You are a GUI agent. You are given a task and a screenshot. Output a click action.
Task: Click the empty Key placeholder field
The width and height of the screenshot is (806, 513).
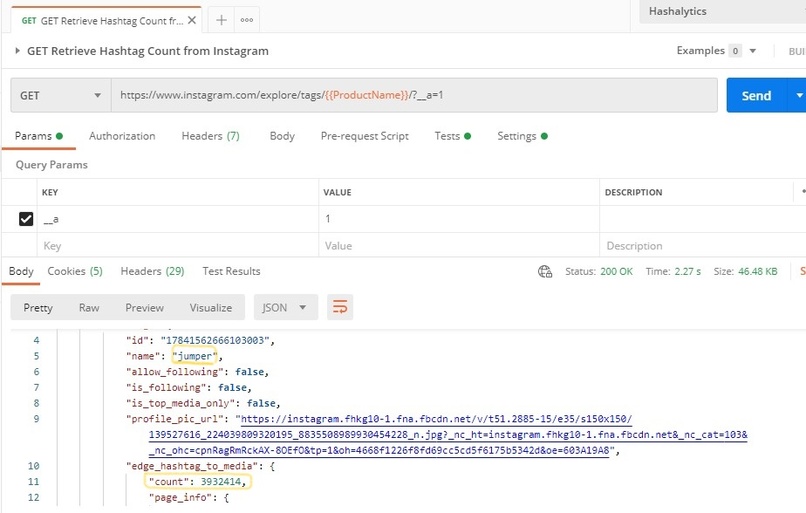[178, 246]
